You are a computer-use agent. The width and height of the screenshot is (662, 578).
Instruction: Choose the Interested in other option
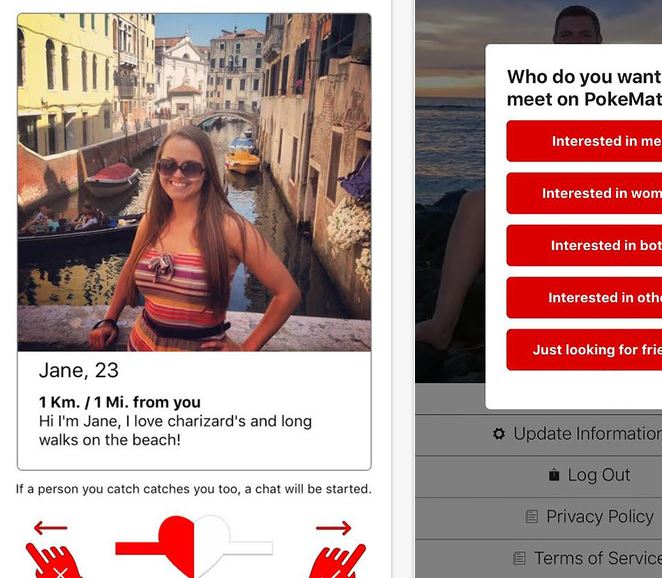584,298
